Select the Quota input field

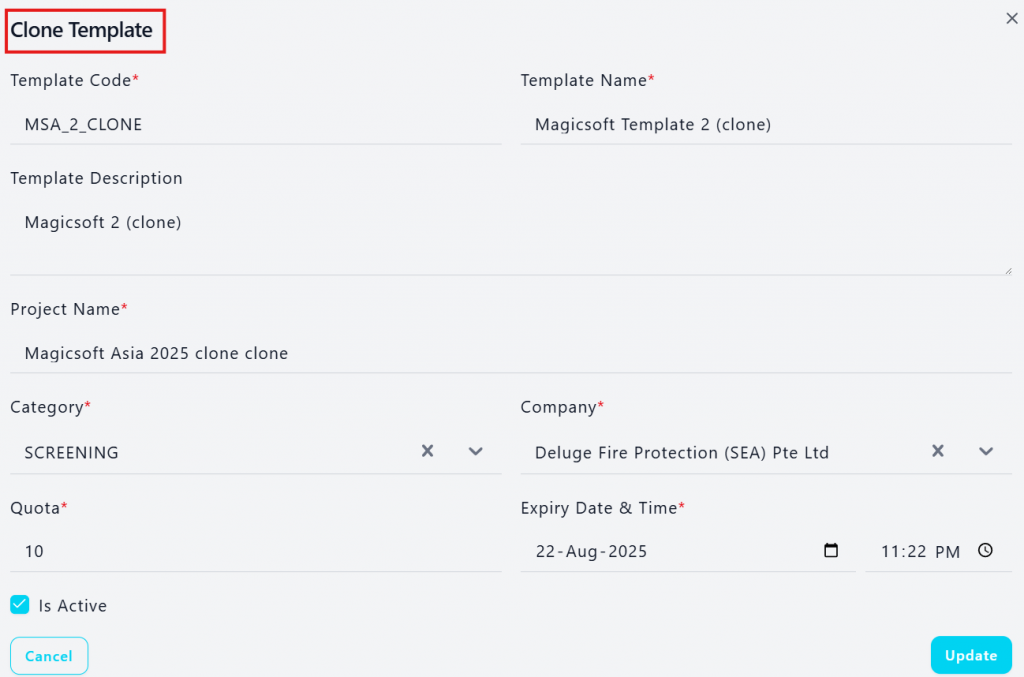tap(256, 552)
